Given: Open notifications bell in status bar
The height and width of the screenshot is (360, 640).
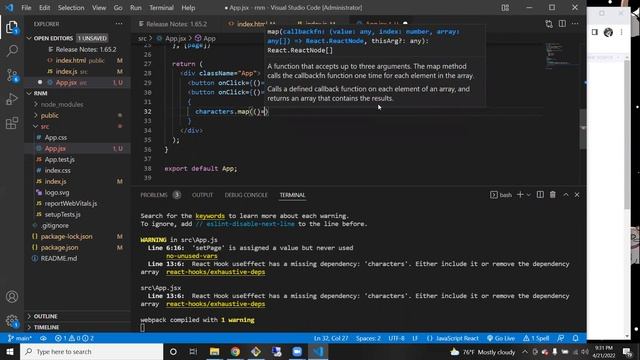Looking at the screenshot, I should 576,338.
